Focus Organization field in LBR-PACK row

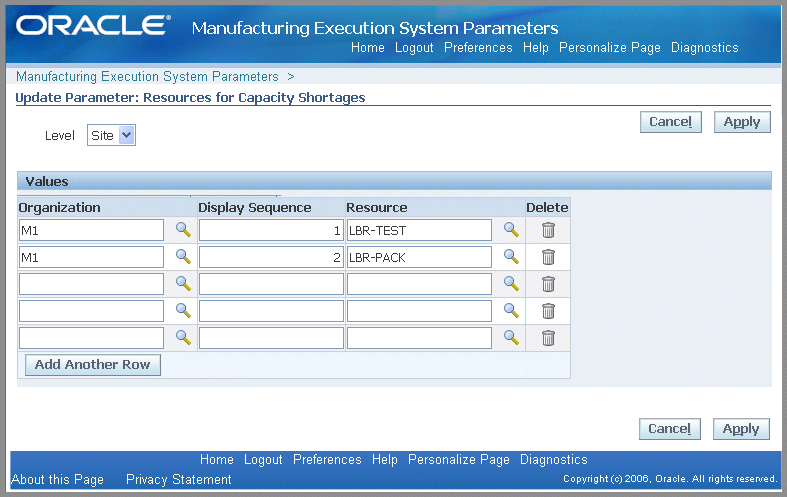pos(91,258)
